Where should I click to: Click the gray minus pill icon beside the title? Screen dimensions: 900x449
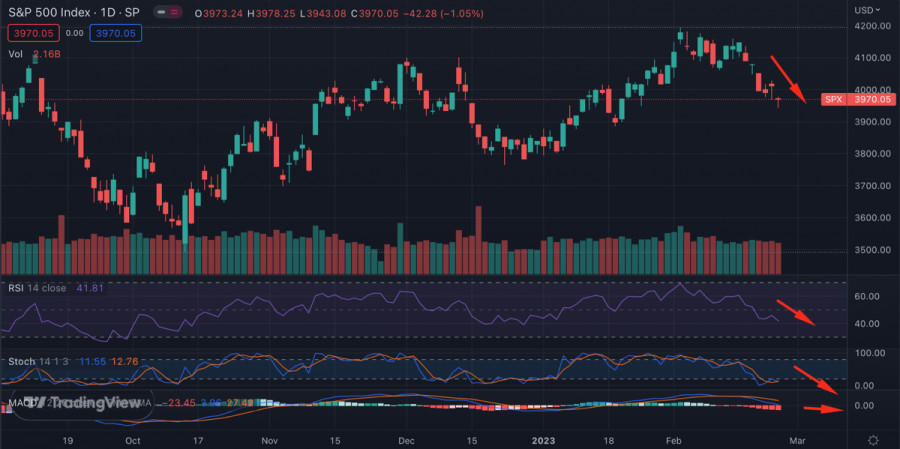click(x=161, y=11)
